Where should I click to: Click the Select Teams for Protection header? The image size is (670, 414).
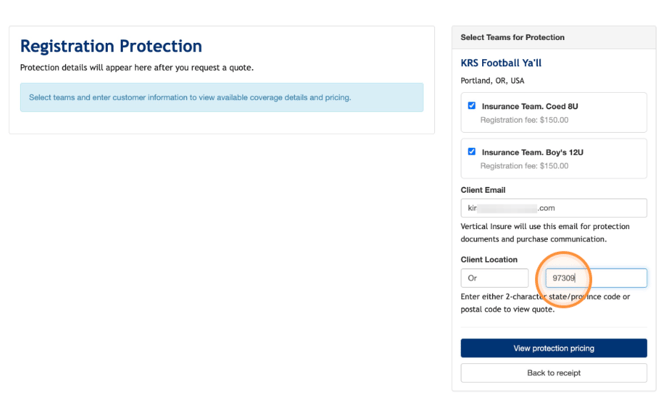click(x=512, y=38)
